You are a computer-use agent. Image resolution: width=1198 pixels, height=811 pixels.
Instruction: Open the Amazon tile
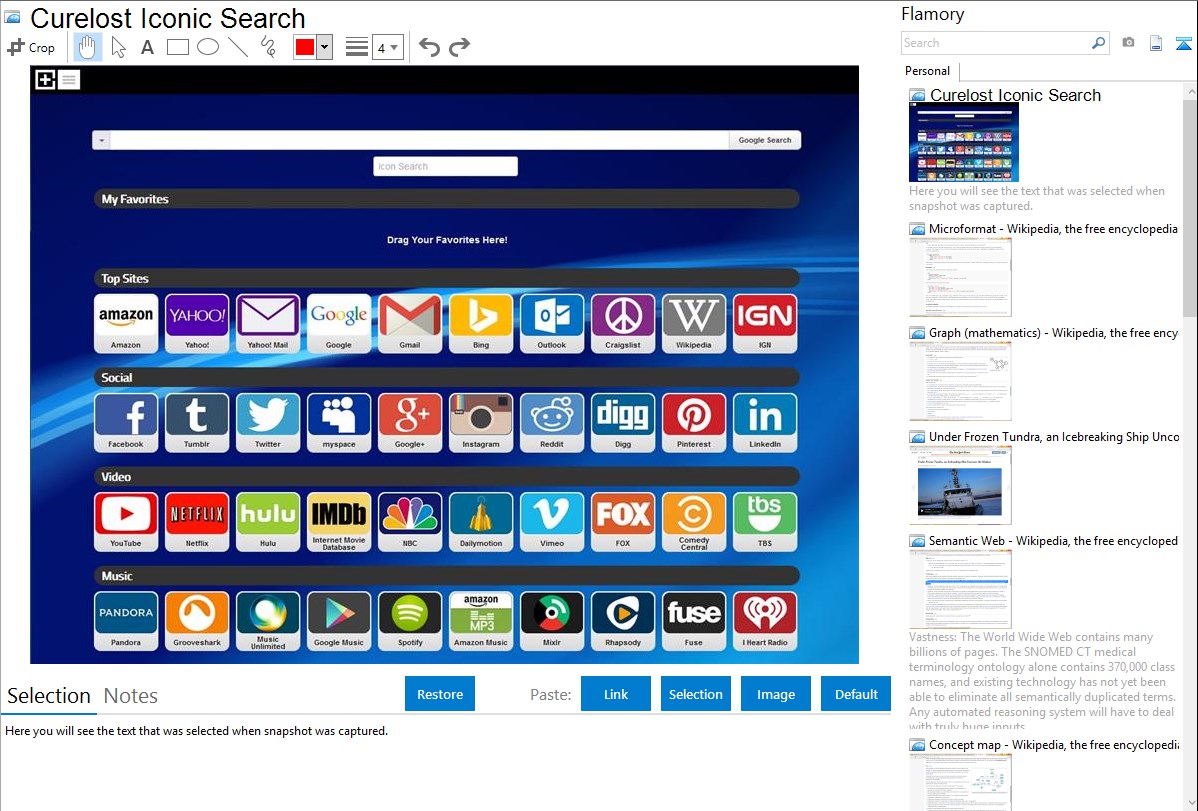click(126, 323)
